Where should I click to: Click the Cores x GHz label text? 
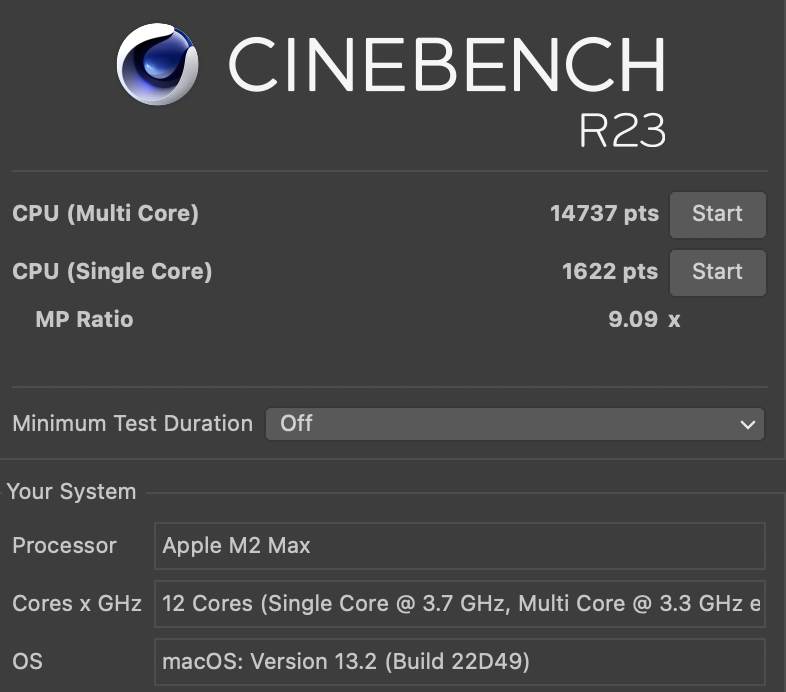(x=77, y=603)
